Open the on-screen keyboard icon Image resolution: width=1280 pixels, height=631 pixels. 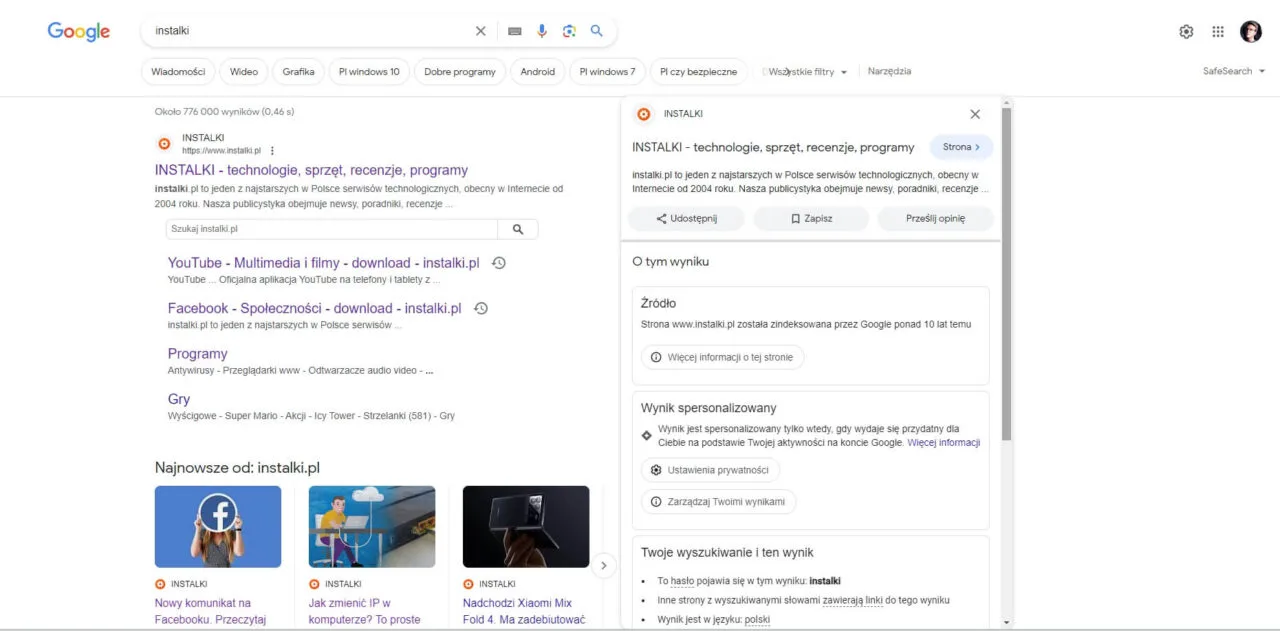point(514,31)
